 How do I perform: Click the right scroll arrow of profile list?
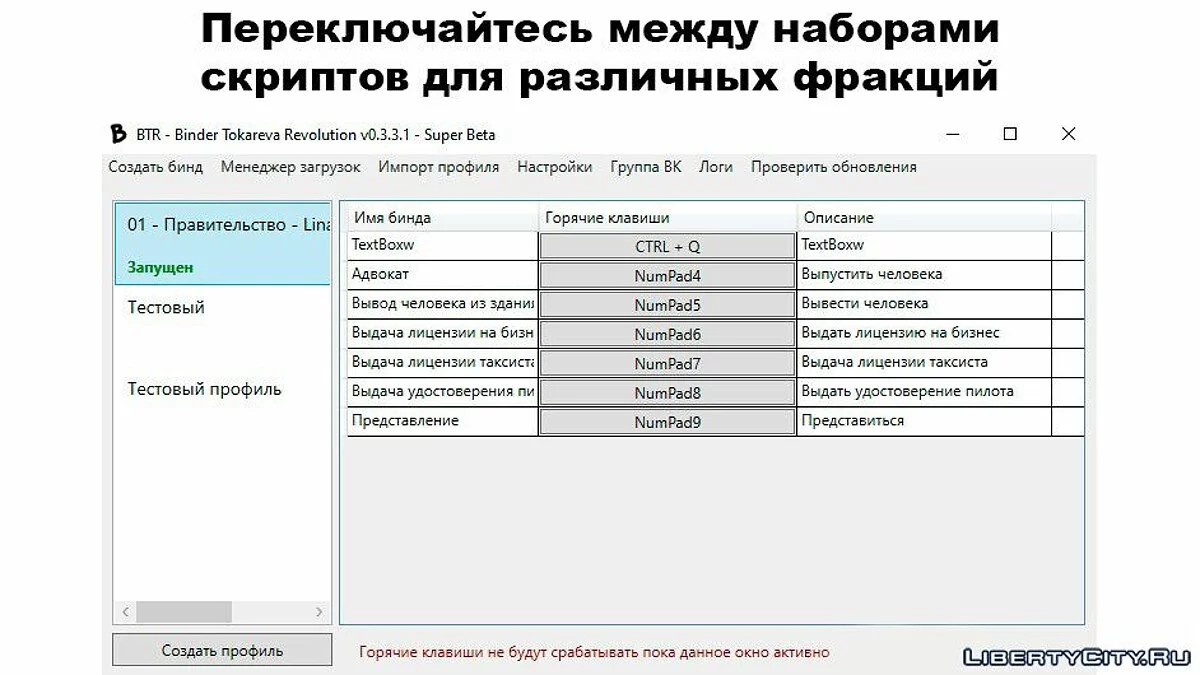[x=319, y=612]
